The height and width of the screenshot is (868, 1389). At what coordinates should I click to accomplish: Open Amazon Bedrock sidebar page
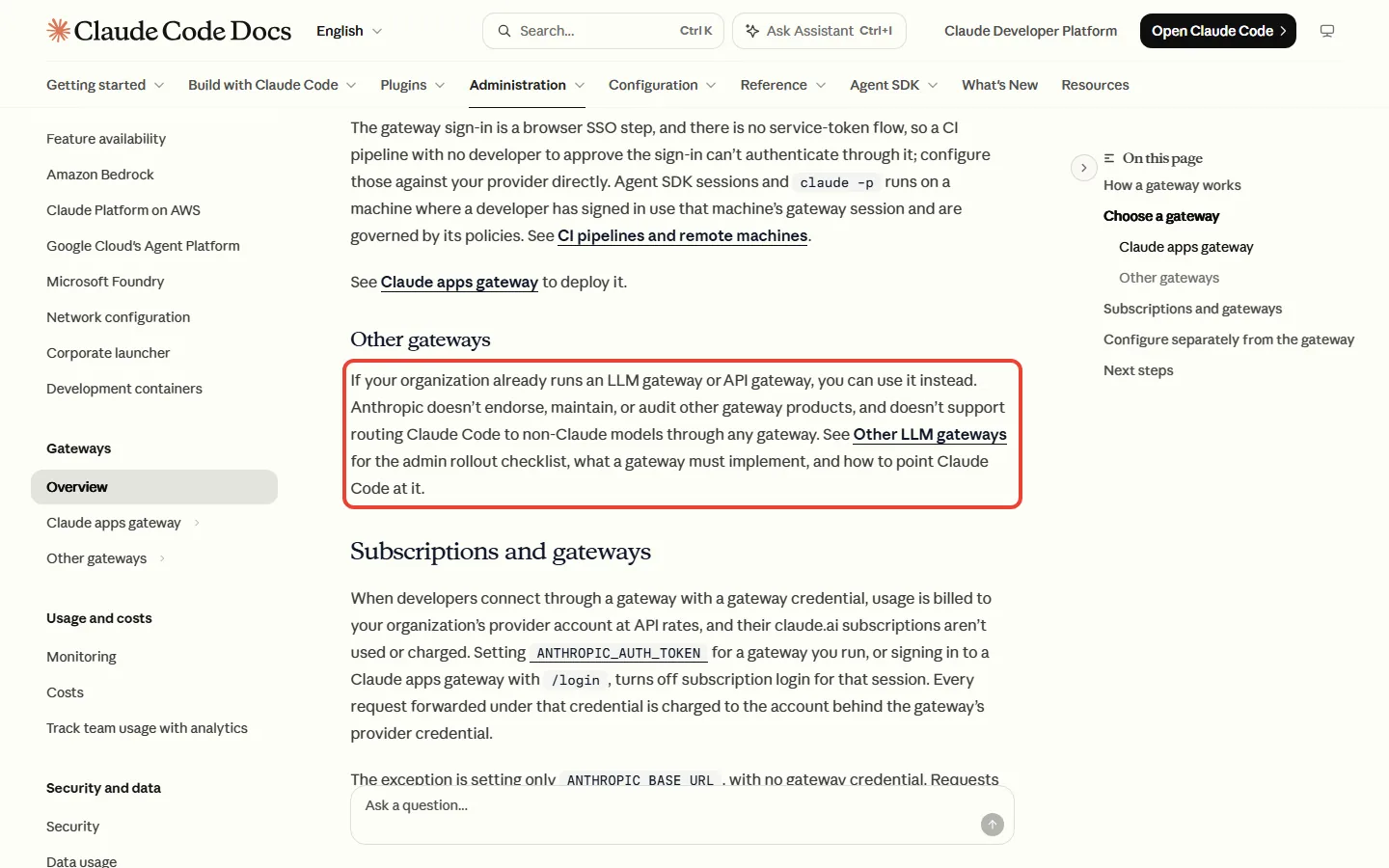[x=100, y=175]
